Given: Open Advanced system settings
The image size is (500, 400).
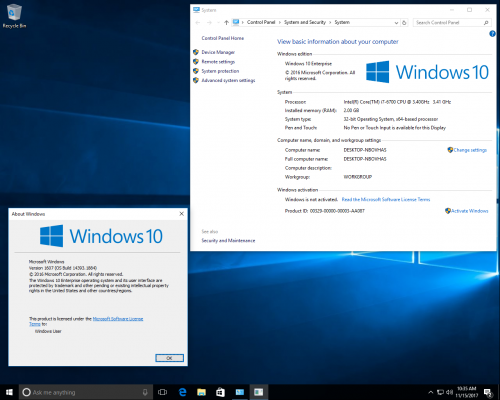Looking at the screenshot, I should click(228, 80).
